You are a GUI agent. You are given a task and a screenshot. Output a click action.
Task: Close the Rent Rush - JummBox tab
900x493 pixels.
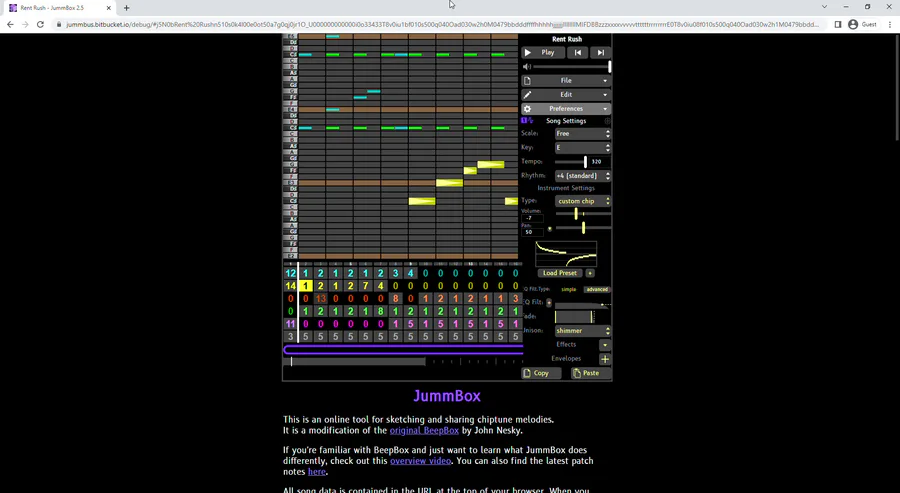[108, 8]
